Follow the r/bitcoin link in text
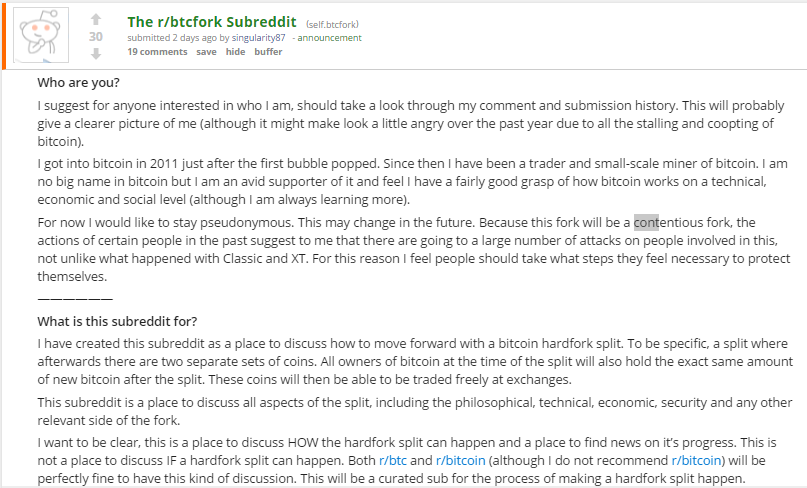The width and height of the screenshot is (807, 488). (460, 460)
